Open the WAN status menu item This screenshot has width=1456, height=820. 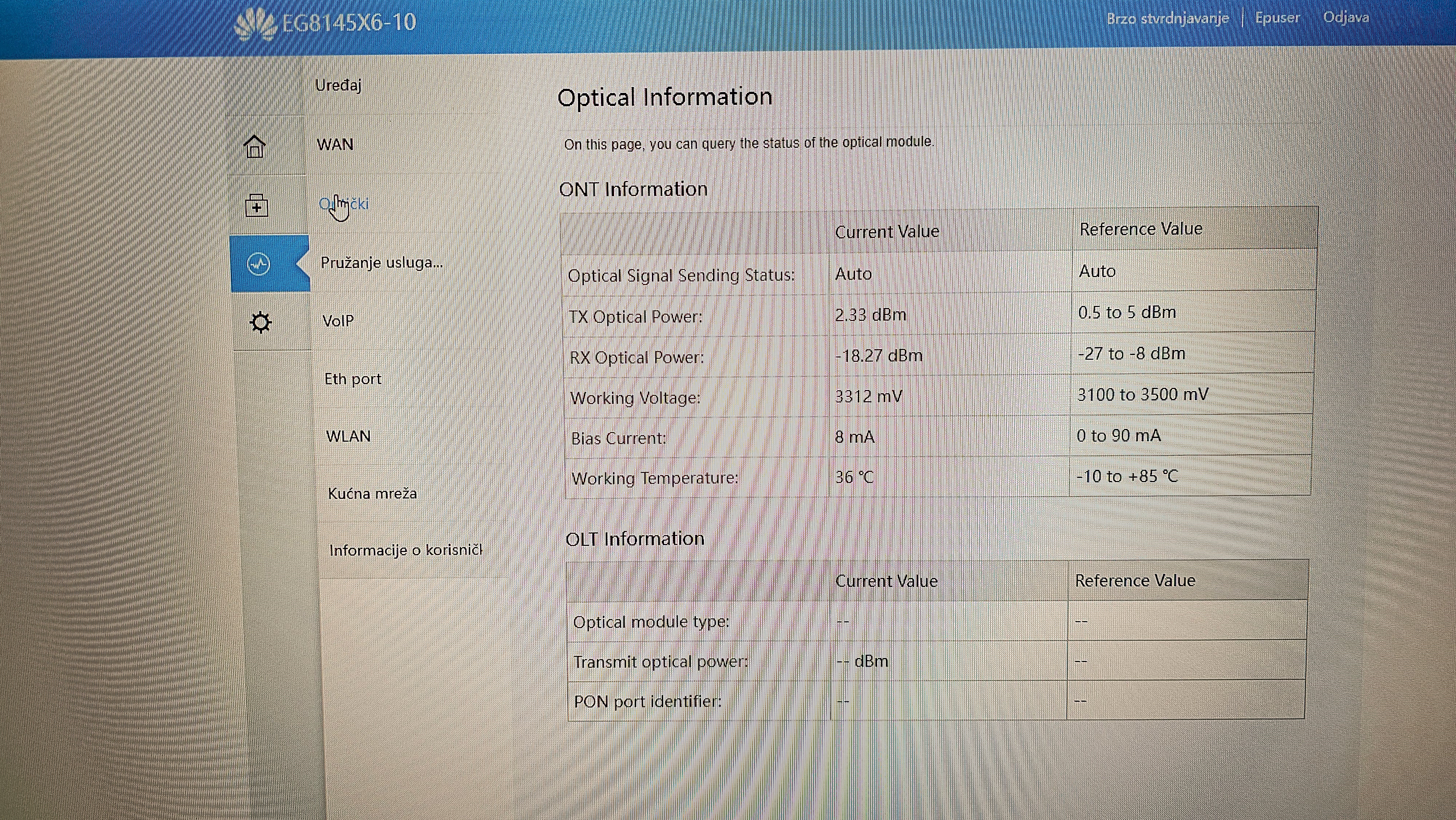(335, 145)
